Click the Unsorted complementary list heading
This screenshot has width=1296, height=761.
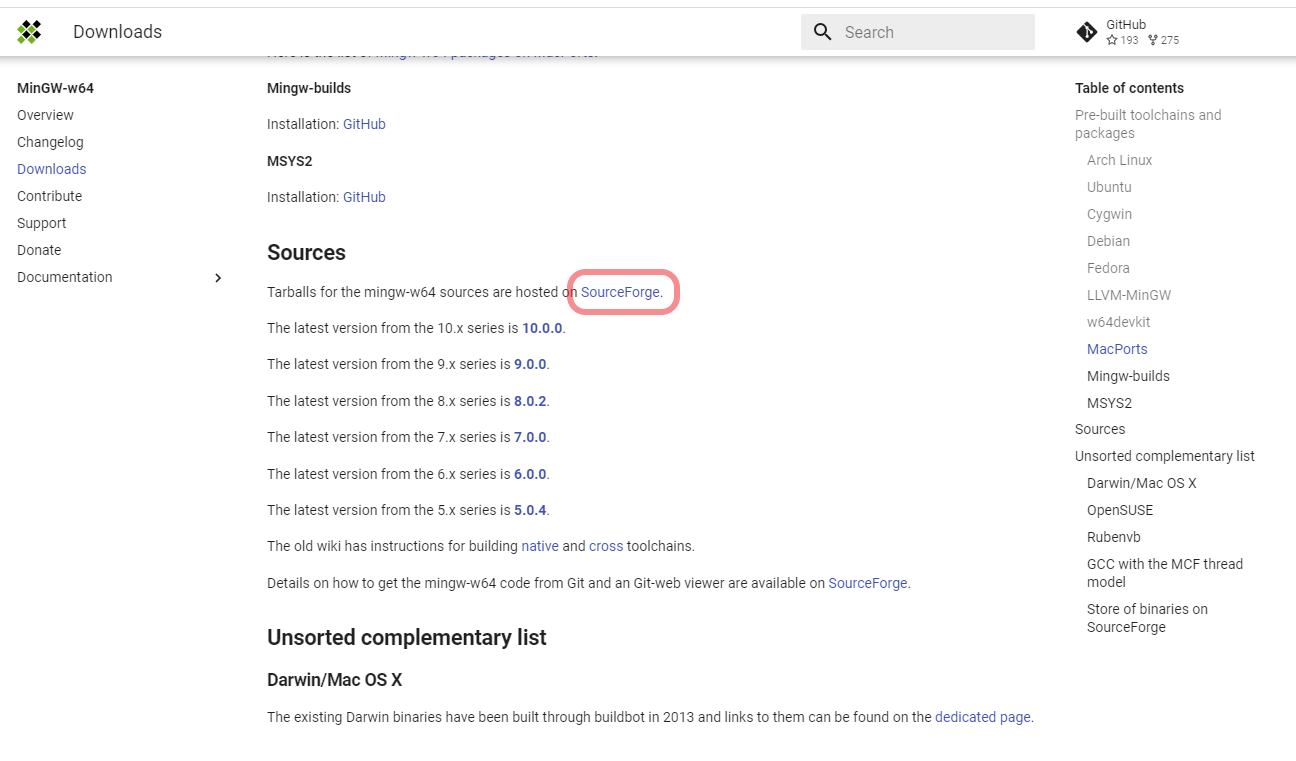click(x=406, y=638)
